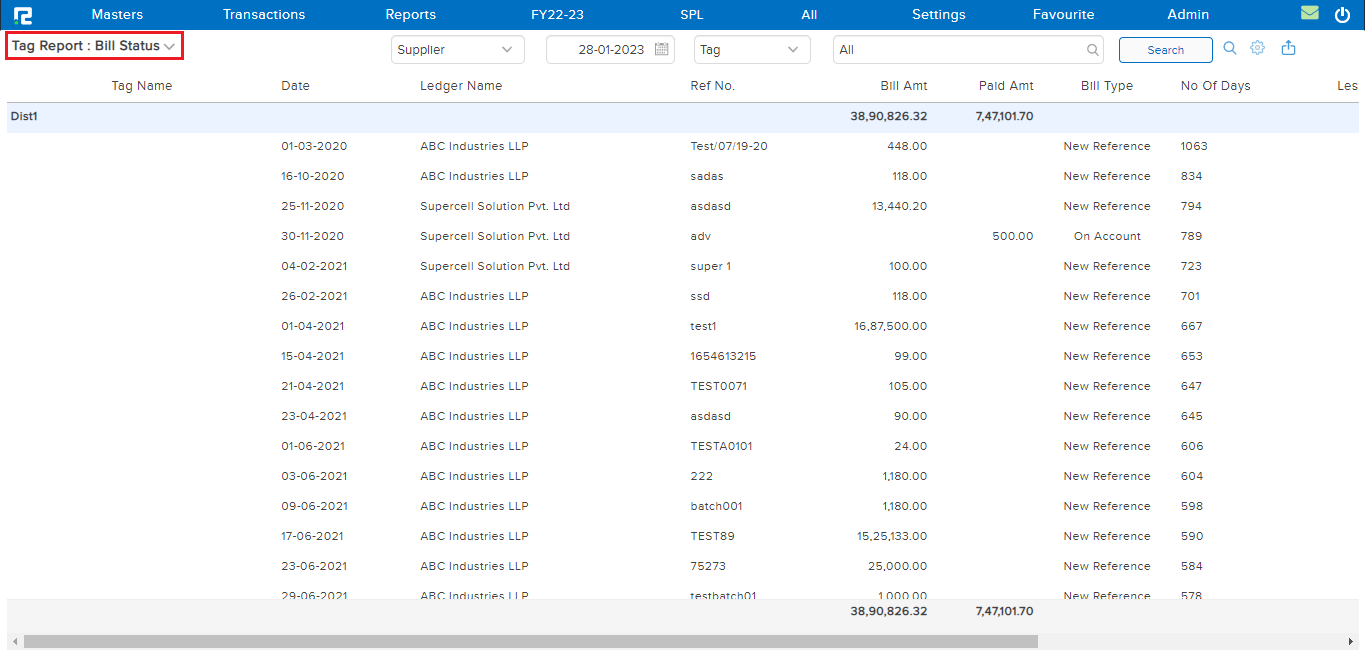Open report settings gear icon

click(1258, 48)
